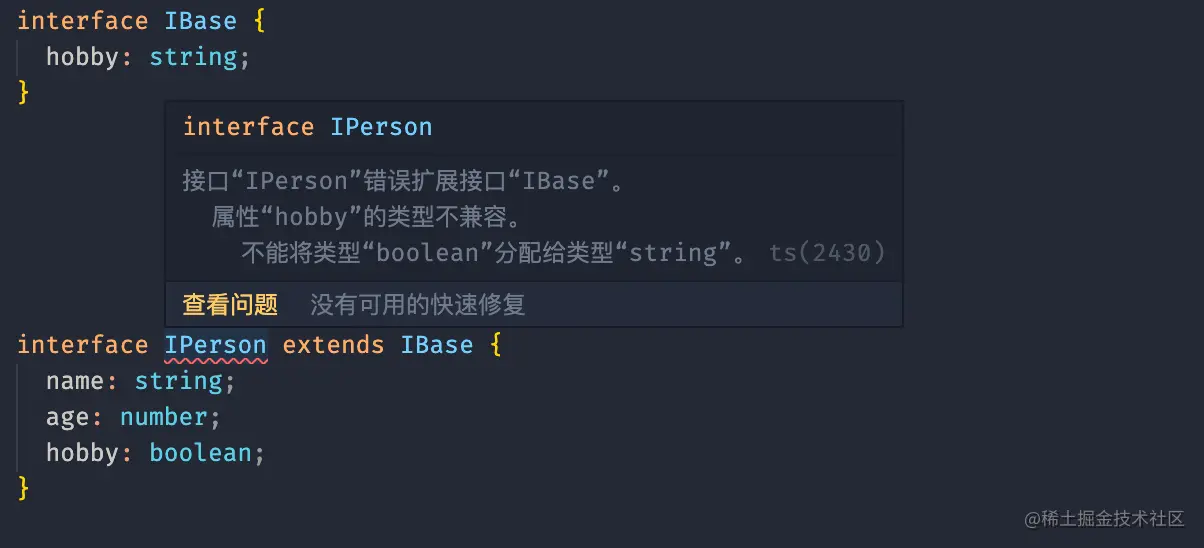This screenshot has height=548, width=1204.
Task: Click the closing brace of IBase interface
Action: pyautogui.click(x=24, y=93)
